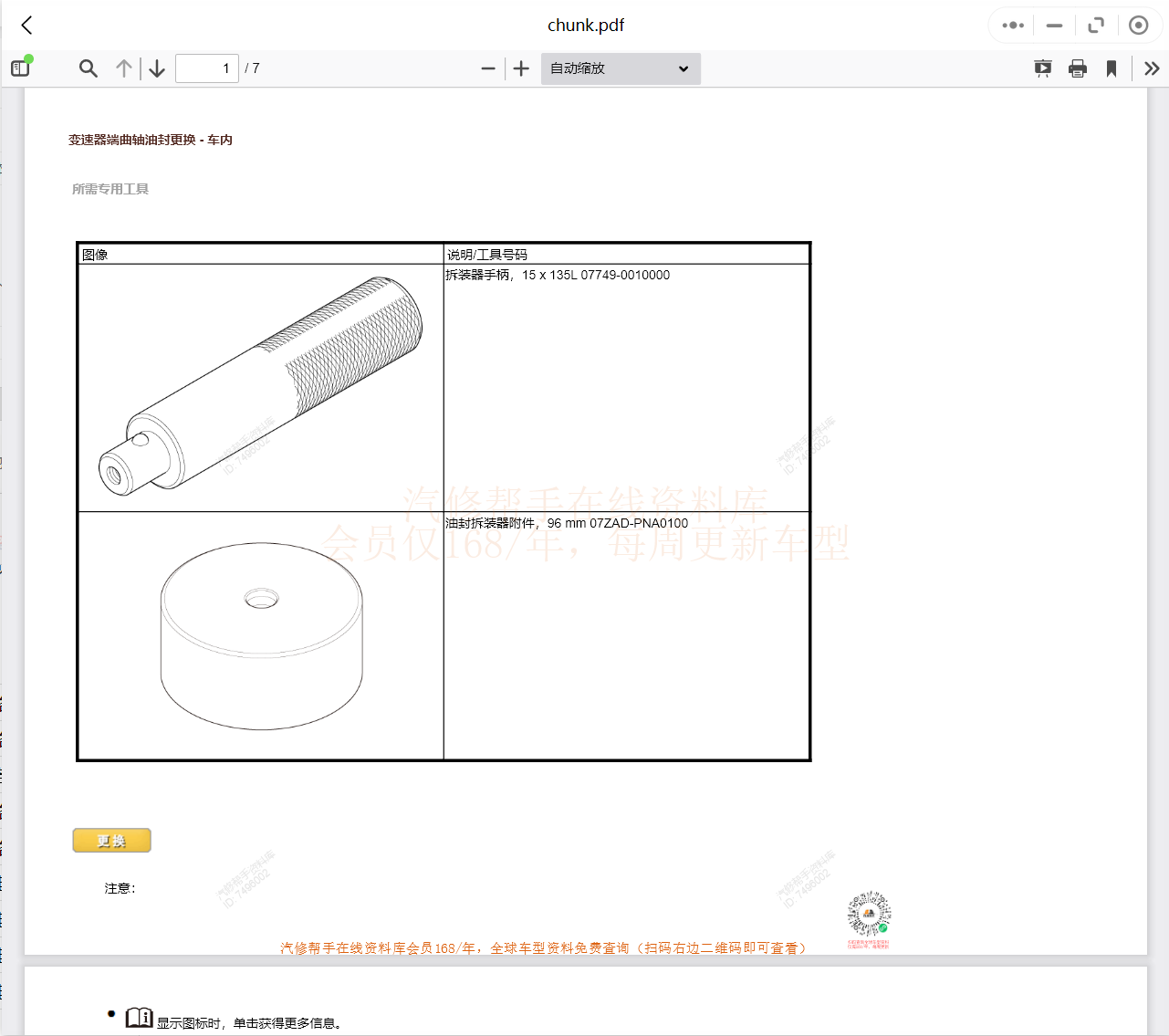Zoom out using the minus button
The width and height of the screenshot is (1169, 1036).
click(x=488, y=68)
